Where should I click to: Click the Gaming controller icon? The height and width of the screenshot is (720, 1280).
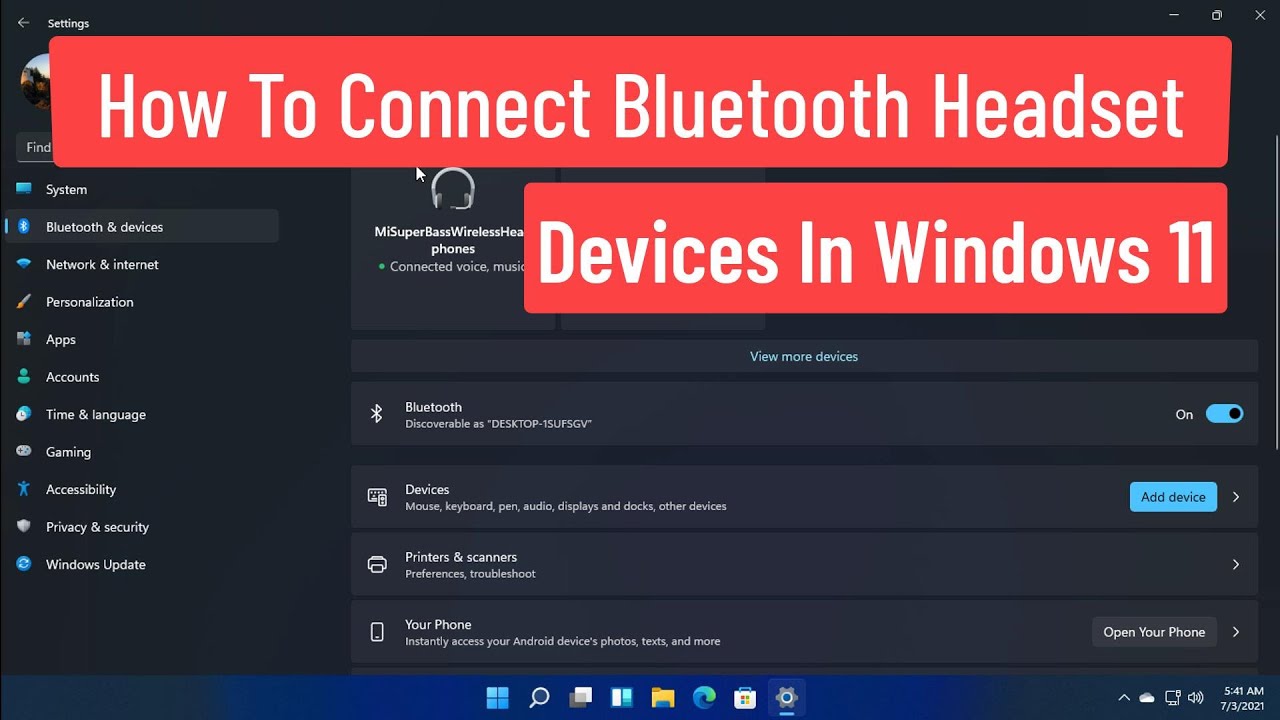click(x=24, y=452)
